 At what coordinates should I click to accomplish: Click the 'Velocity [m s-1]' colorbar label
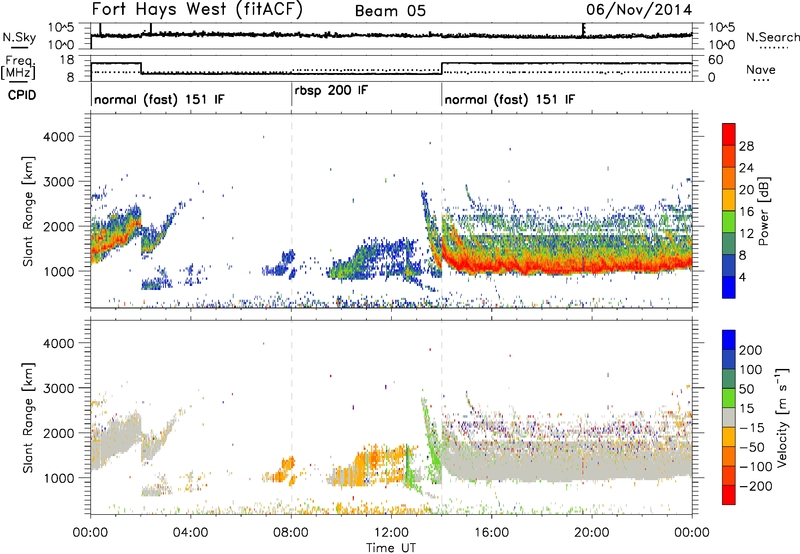click(x=781, y=417)
